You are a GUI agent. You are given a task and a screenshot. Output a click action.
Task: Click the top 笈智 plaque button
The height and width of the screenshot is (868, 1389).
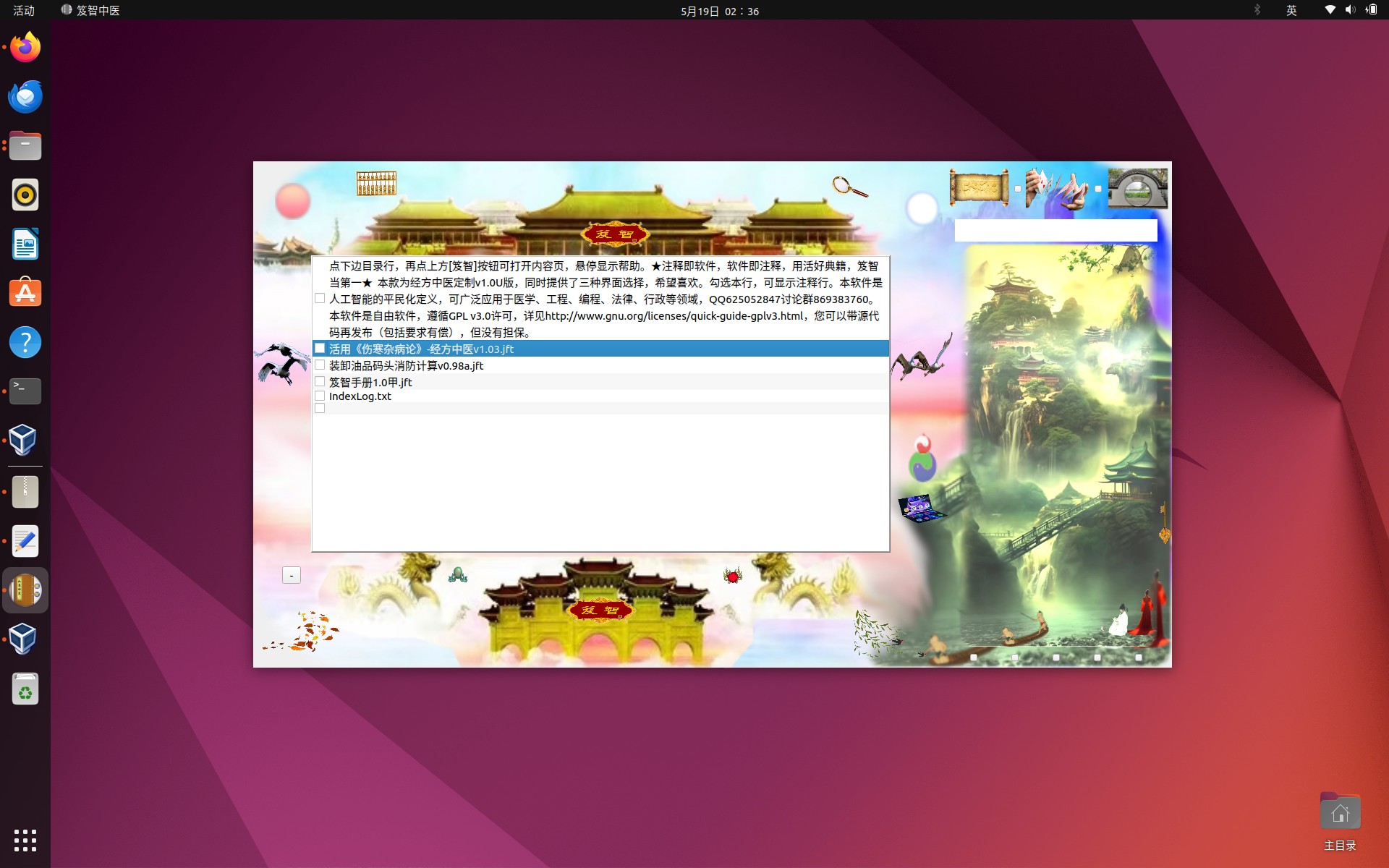click(615, 234)
